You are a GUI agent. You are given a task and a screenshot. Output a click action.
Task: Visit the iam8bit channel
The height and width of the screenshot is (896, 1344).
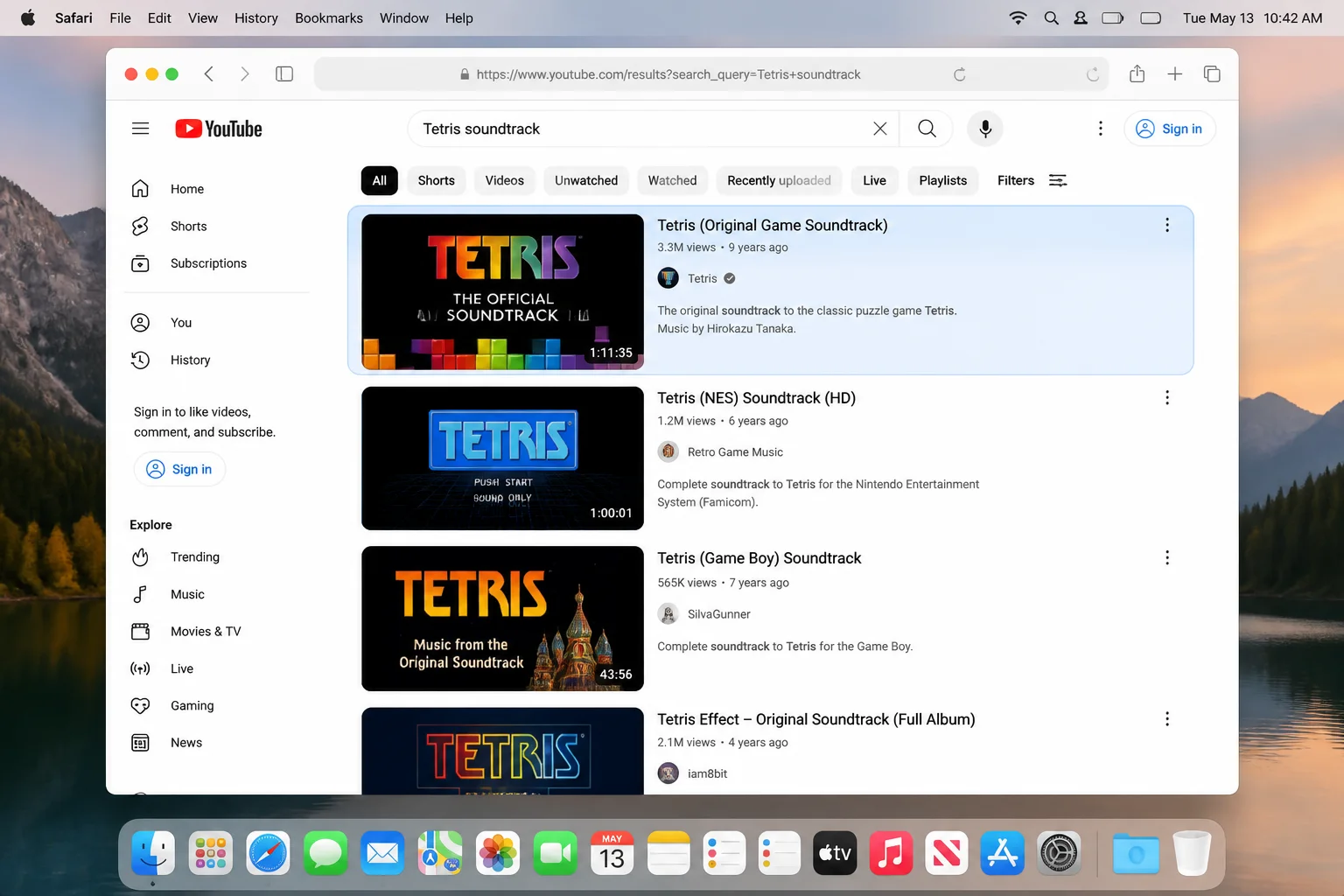[707, 773]
